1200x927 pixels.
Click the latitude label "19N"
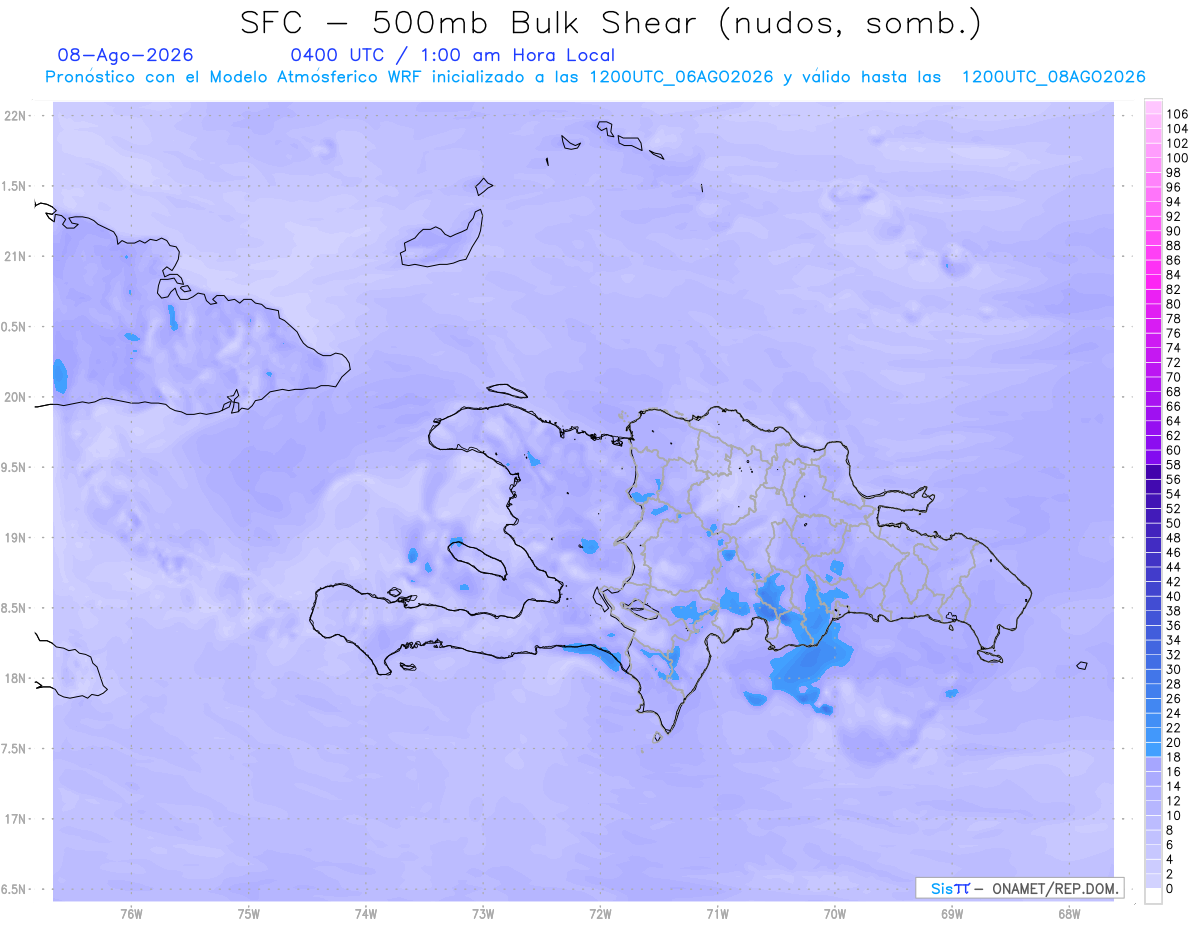pos(16,537)
